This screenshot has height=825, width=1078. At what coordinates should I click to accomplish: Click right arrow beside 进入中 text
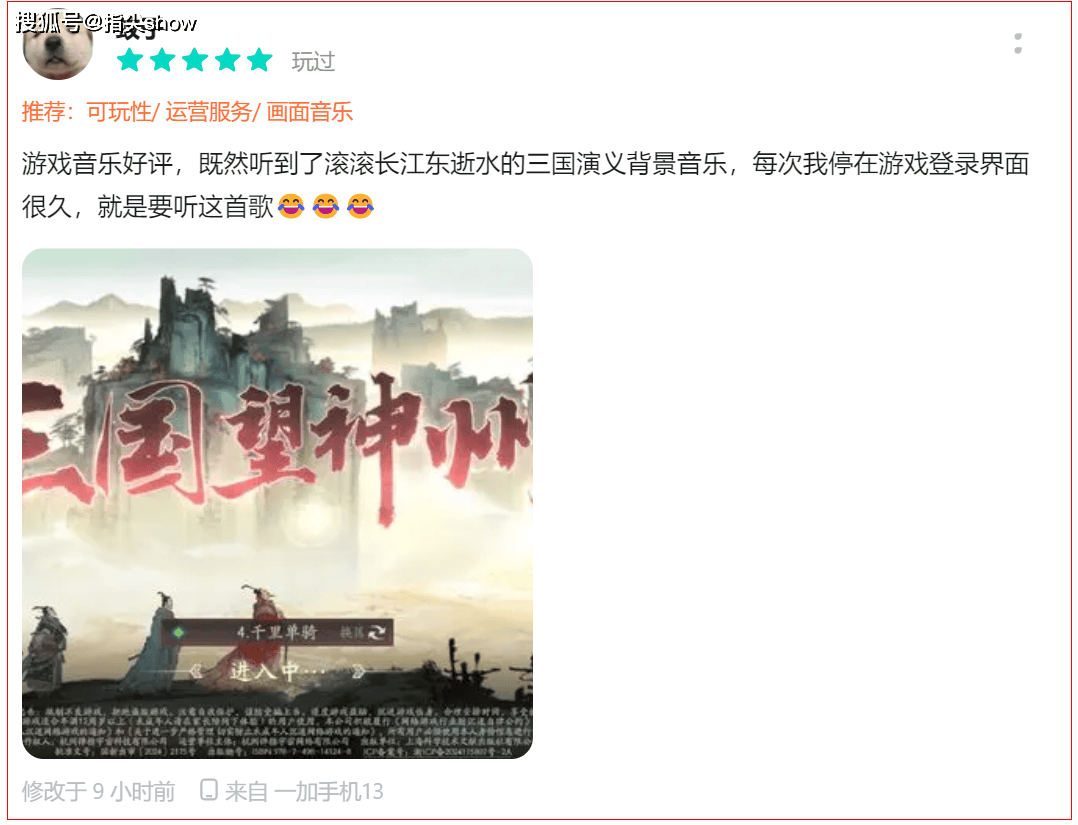[358, 671]
